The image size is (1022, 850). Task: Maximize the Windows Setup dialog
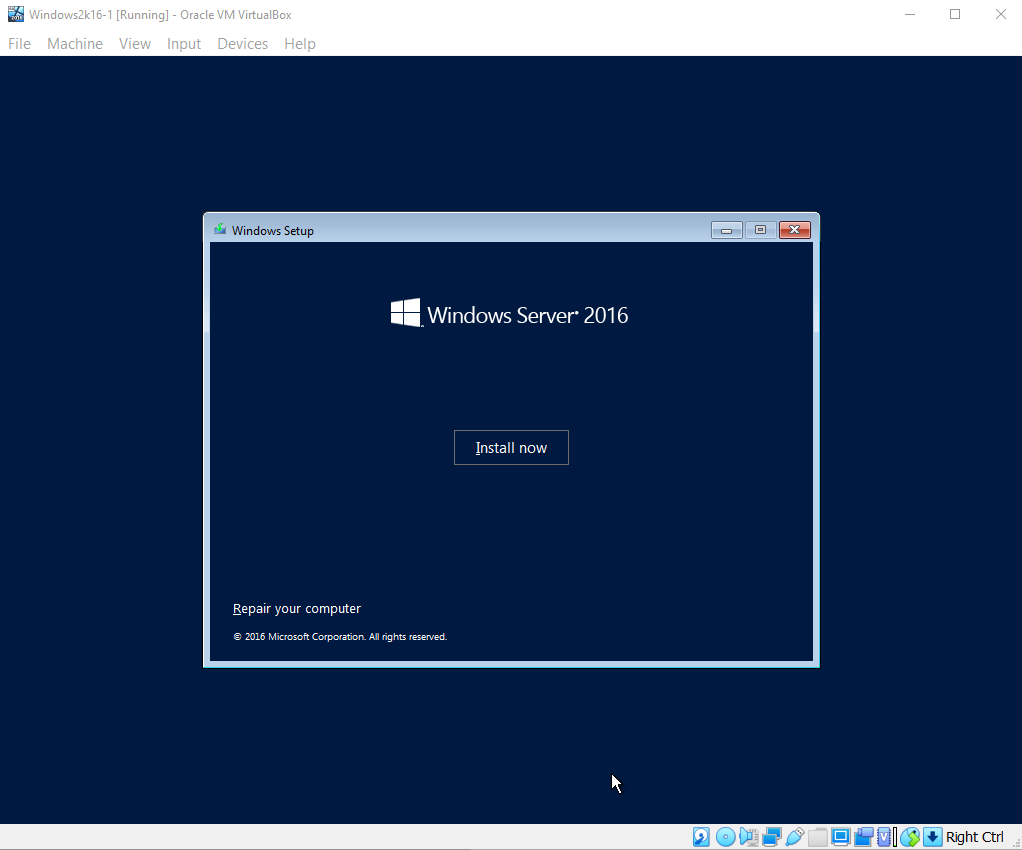pos(760,230)
